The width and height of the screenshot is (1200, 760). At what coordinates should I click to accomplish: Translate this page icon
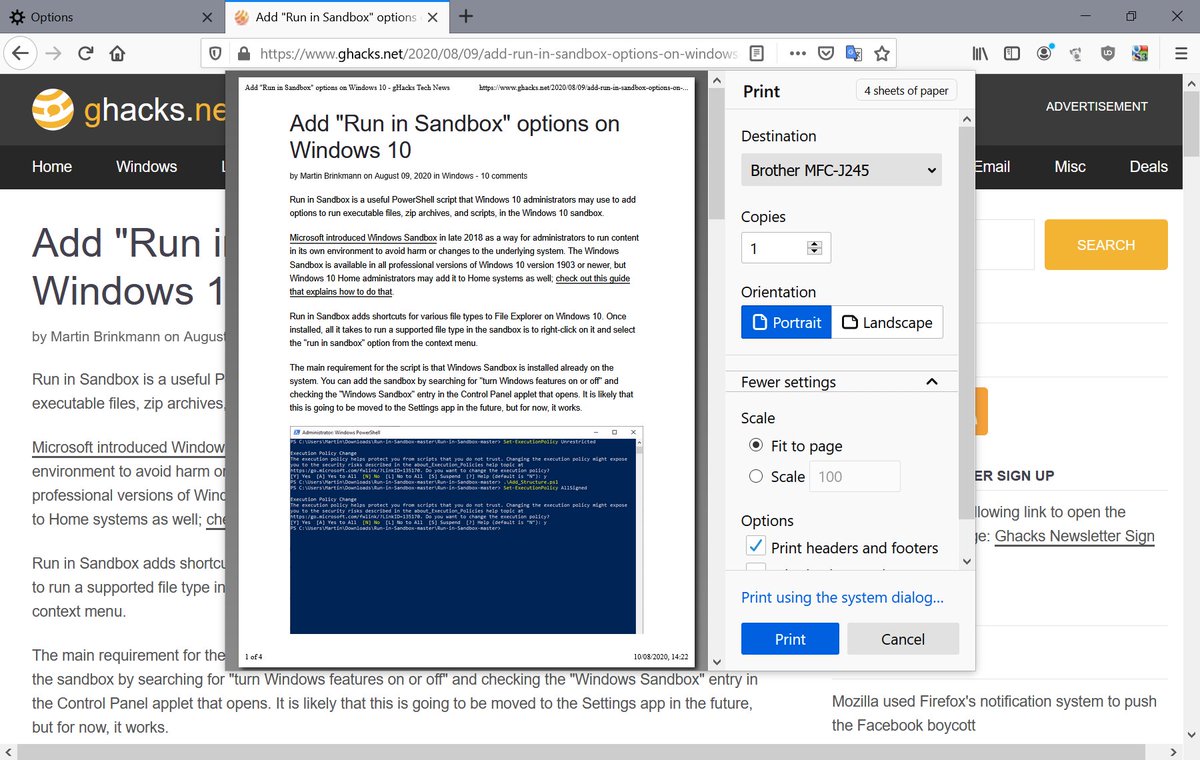pyautogui.click(x=854, y=53)
